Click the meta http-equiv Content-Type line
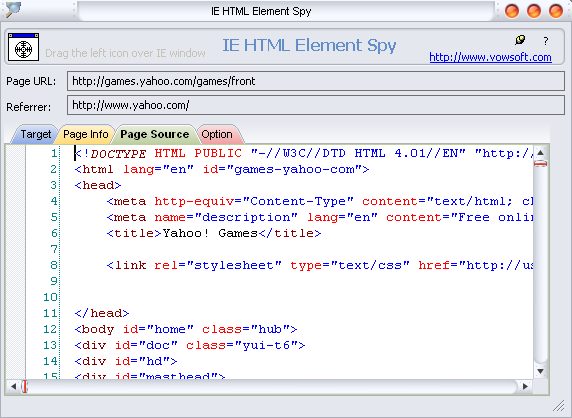This screenshot has width=572, height=418. pyautogui.click(x=320, y=201)
